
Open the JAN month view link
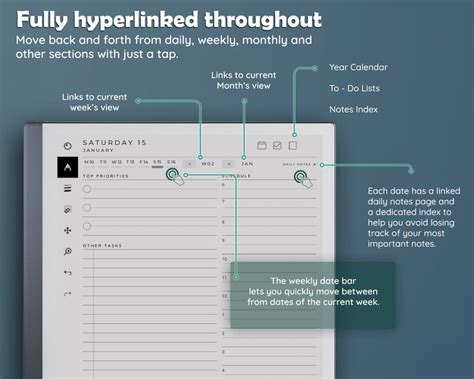click(x=247, y=164)
